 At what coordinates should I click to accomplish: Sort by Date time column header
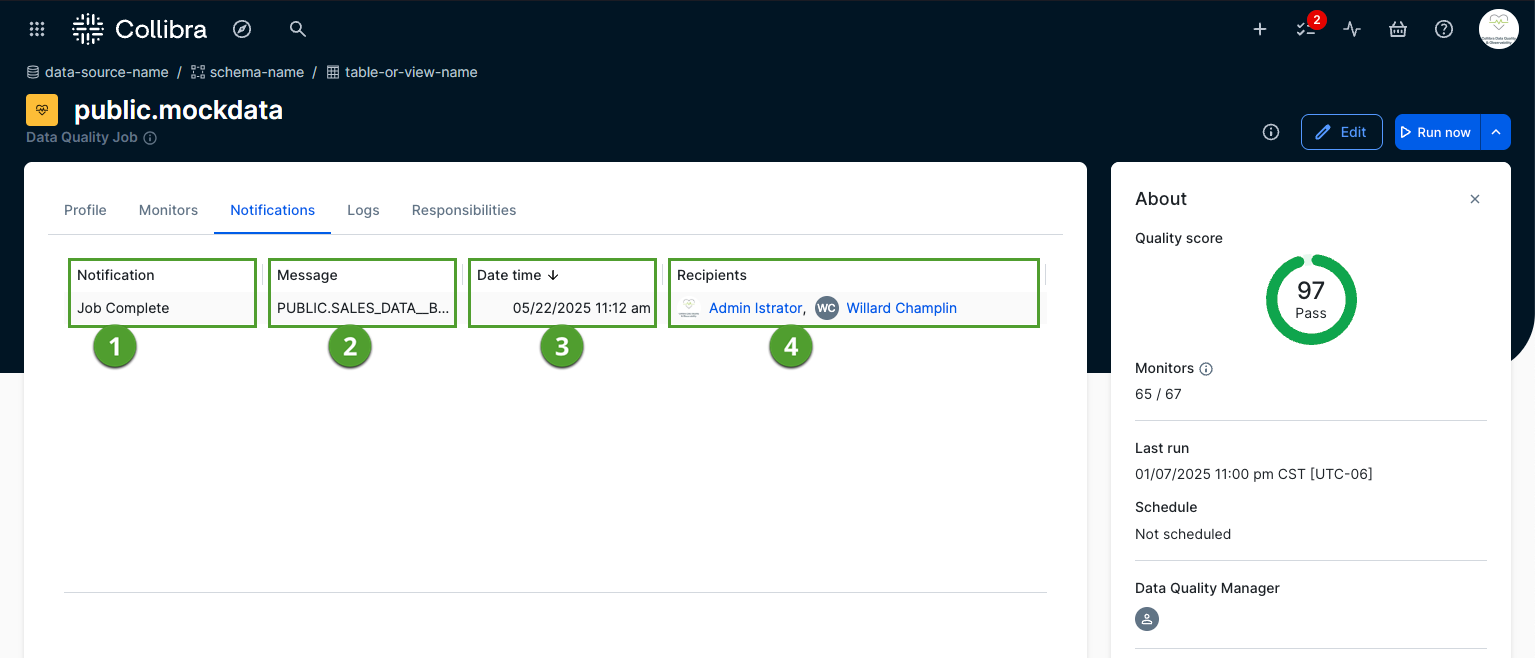(517, 275)
